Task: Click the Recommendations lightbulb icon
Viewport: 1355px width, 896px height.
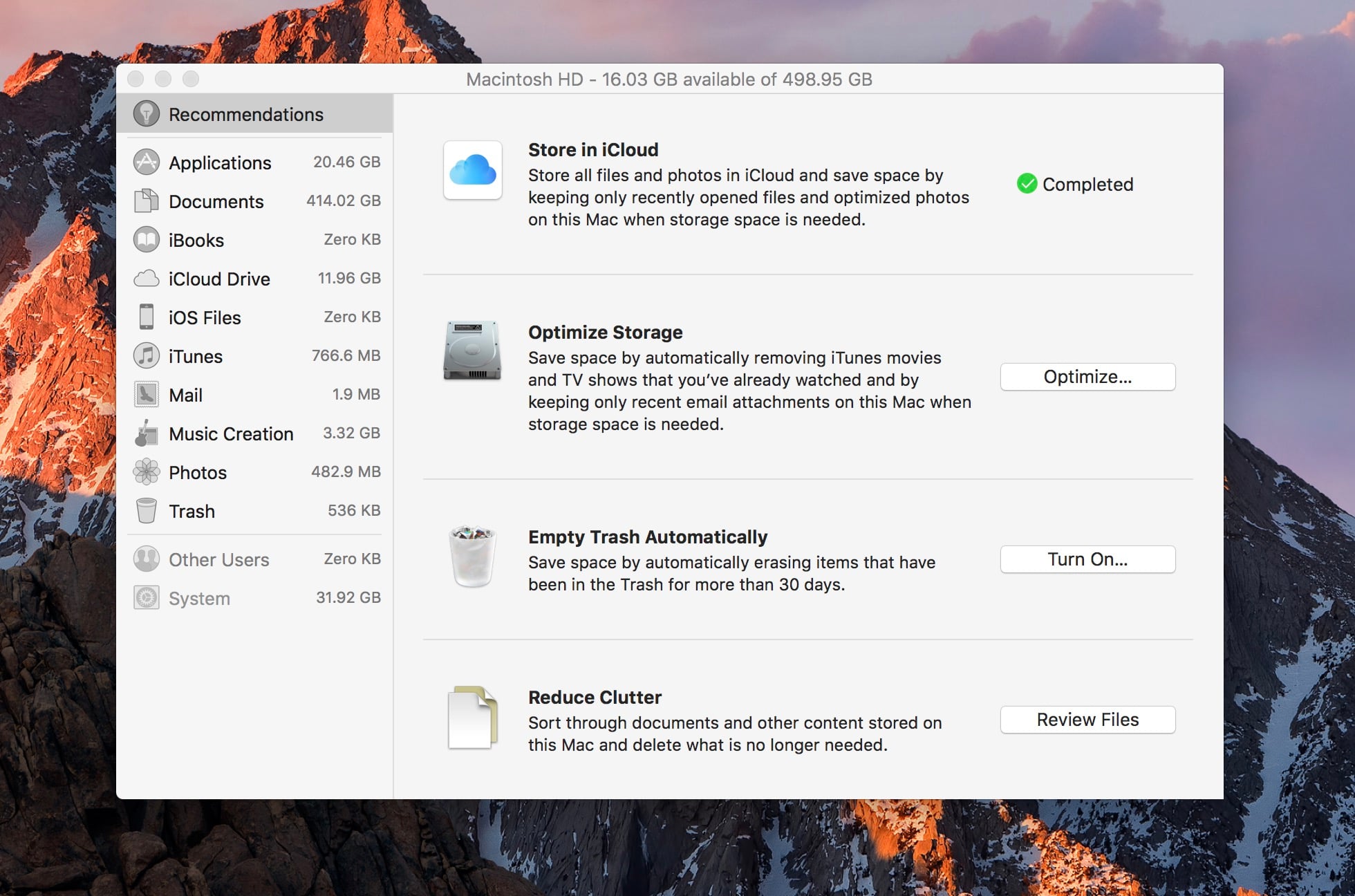Action: click(146, 113)
